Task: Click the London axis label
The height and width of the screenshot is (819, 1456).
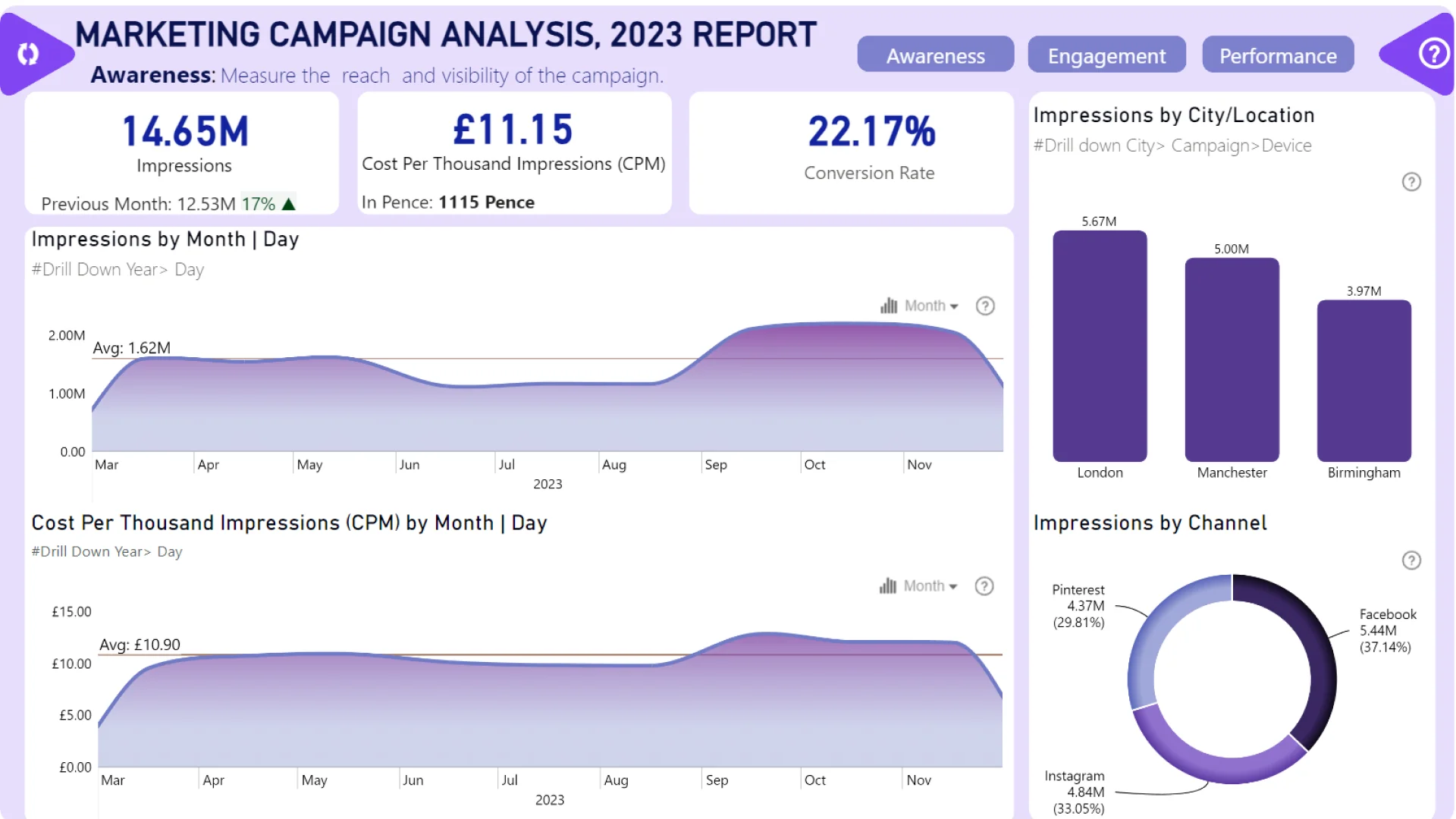Action: [x=1100, y=472]
